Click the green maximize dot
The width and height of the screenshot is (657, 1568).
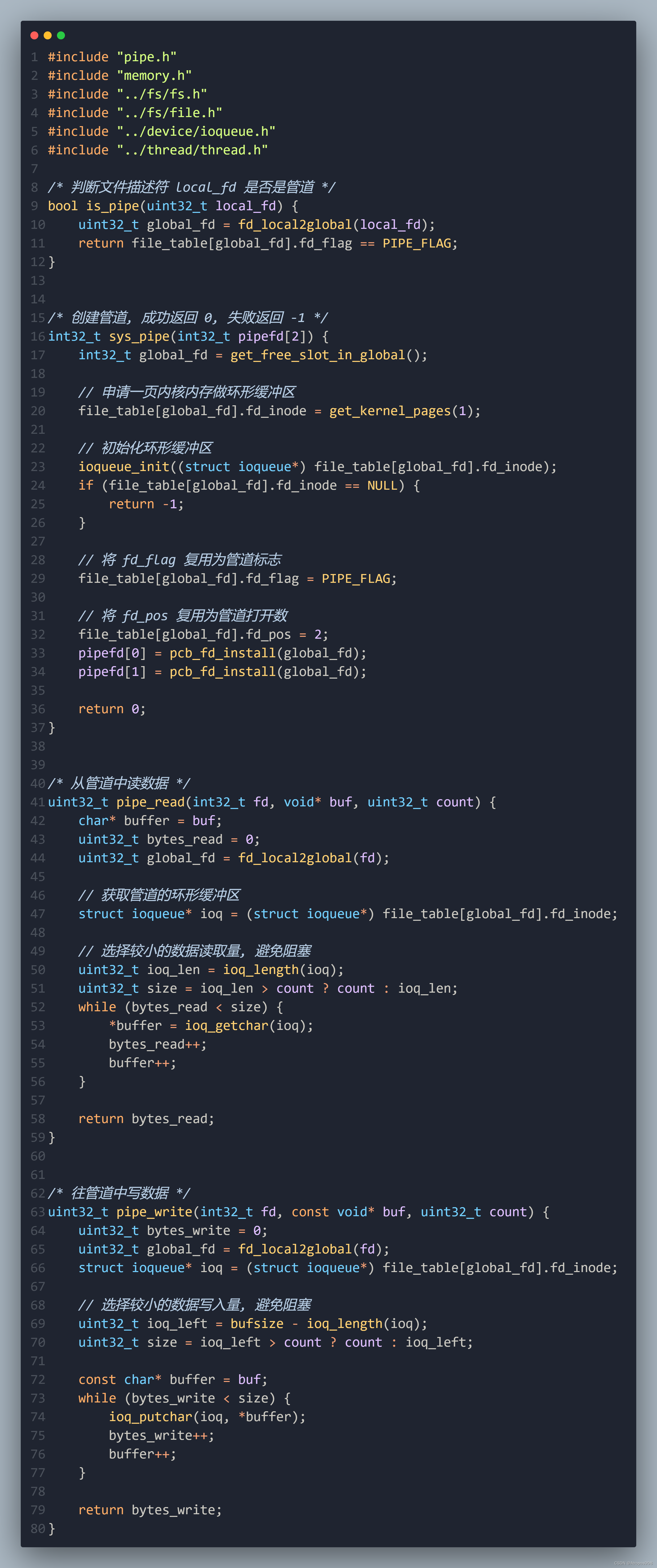tap(61, 35)
